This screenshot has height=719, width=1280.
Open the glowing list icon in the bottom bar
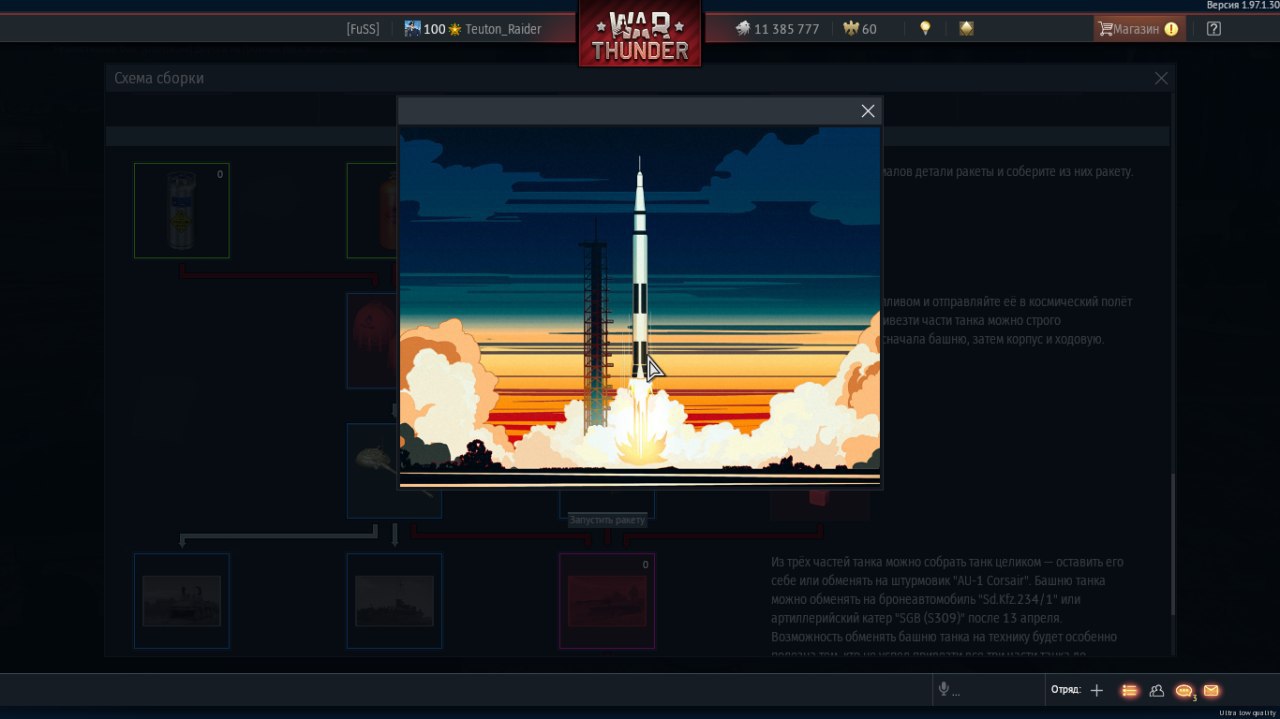point(1130,690)
